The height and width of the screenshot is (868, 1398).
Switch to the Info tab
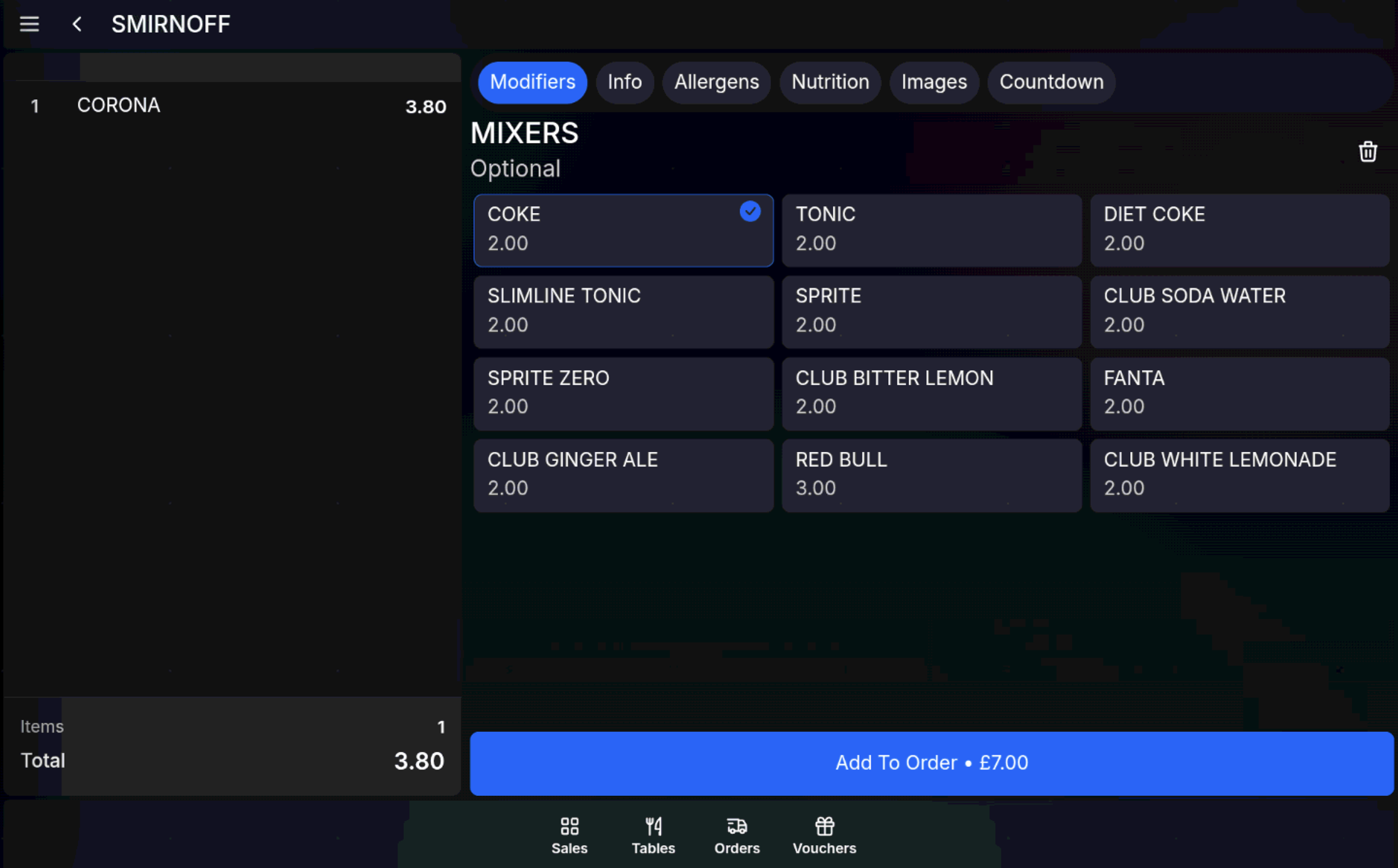(624, 82)
